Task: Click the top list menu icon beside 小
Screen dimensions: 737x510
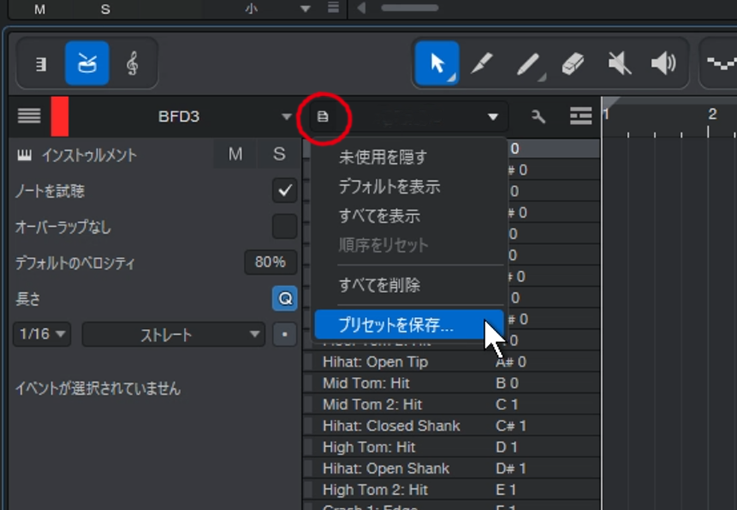Action: coord(333,8)
